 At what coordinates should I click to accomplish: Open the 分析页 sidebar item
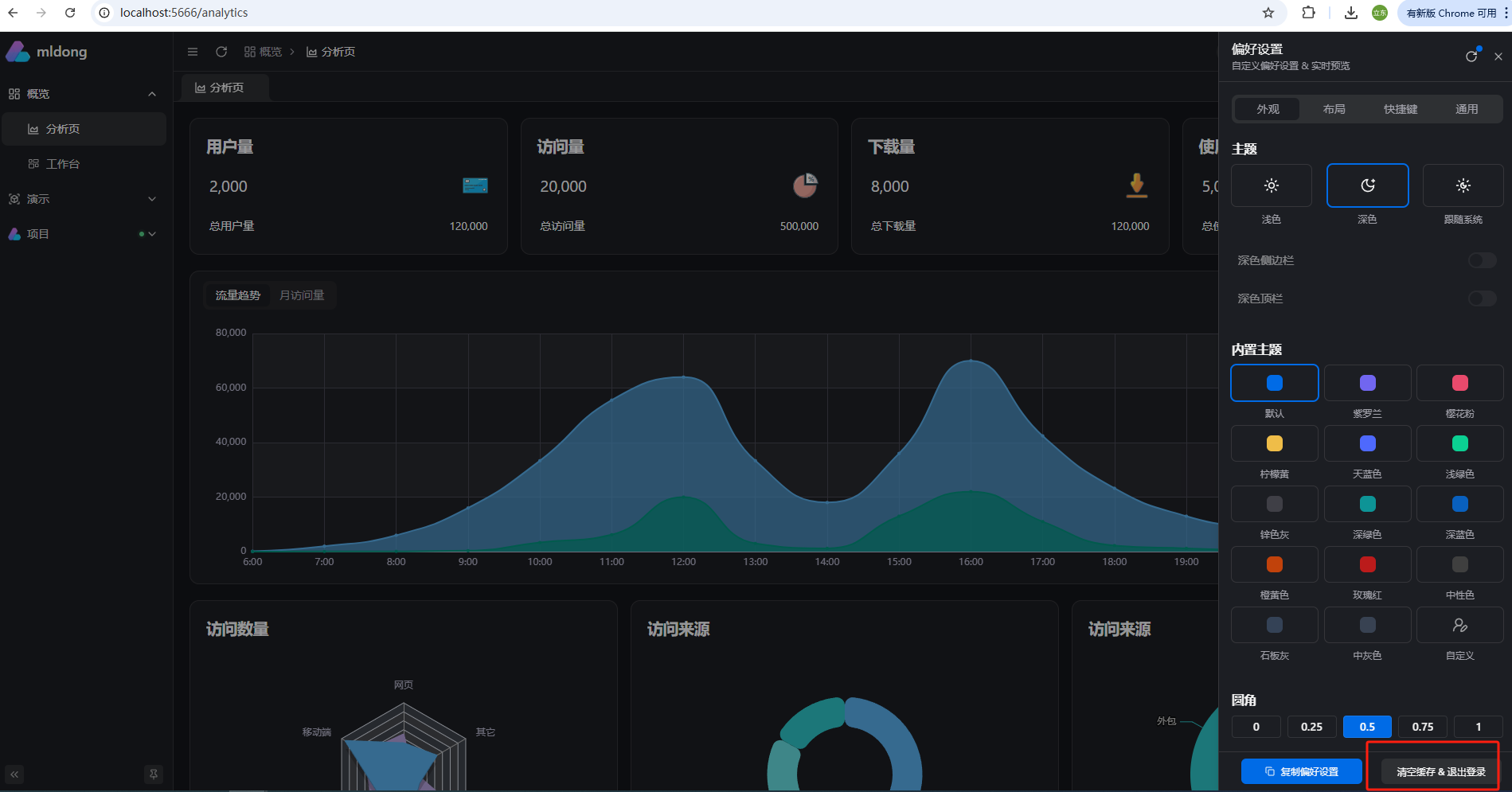click(x=84, y=129)
